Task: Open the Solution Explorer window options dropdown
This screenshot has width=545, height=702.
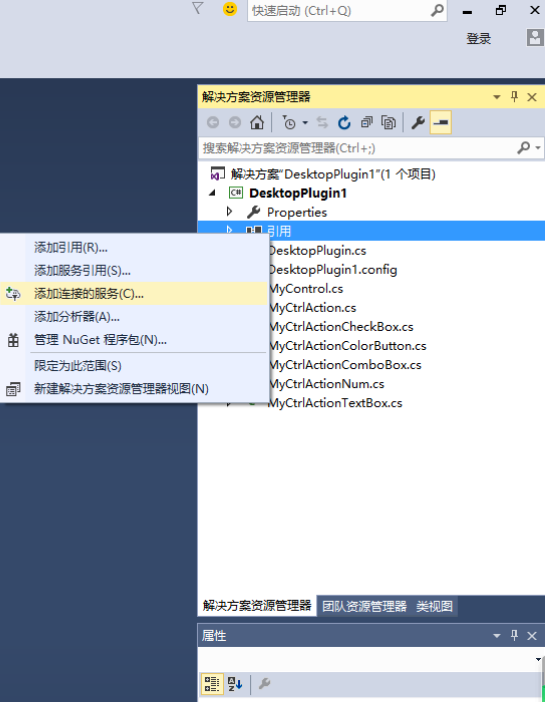Action: [x=497, y=97]
